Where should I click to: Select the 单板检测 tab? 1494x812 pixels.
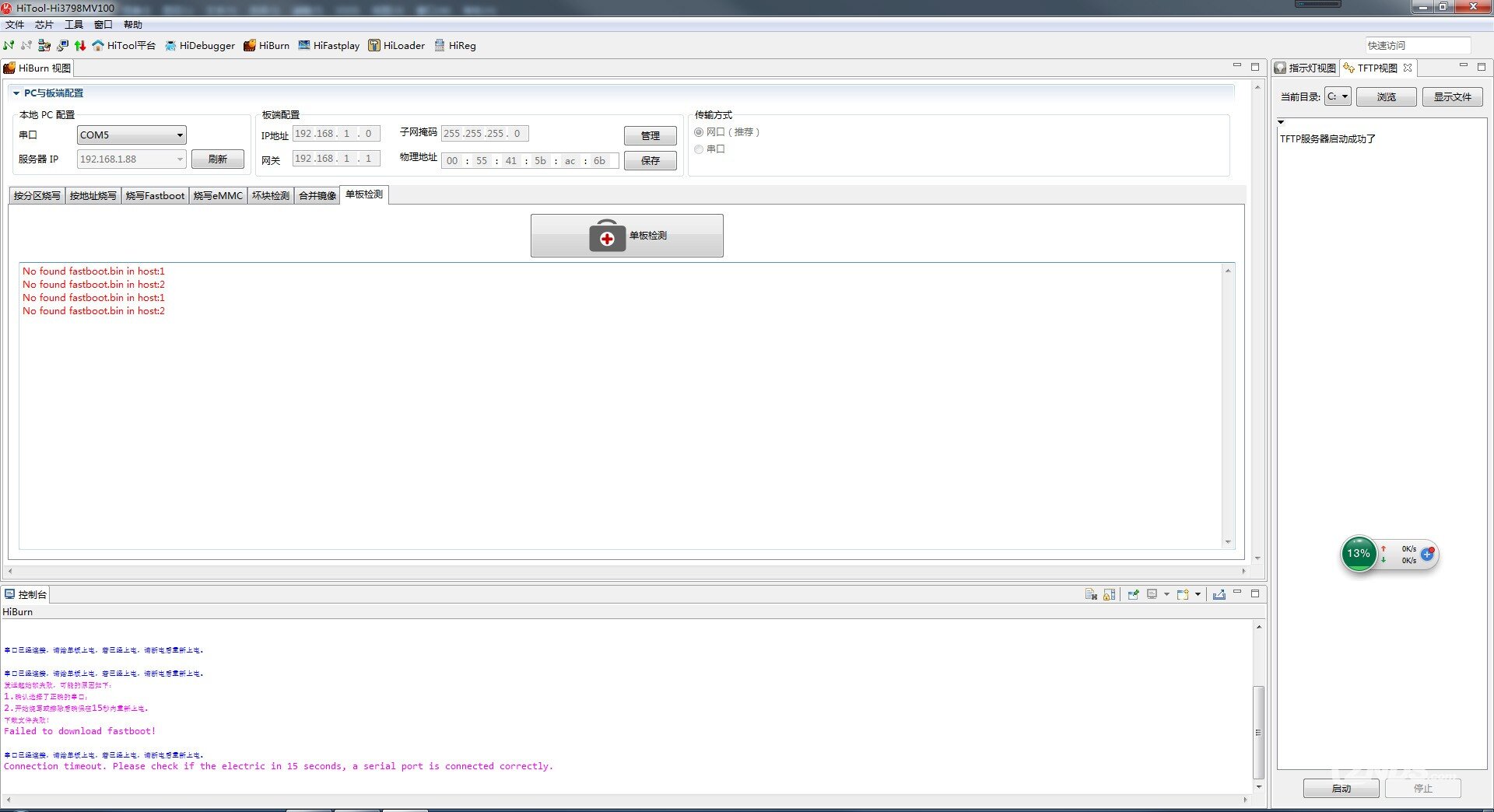pyautogui.click(x=364, y=194)
